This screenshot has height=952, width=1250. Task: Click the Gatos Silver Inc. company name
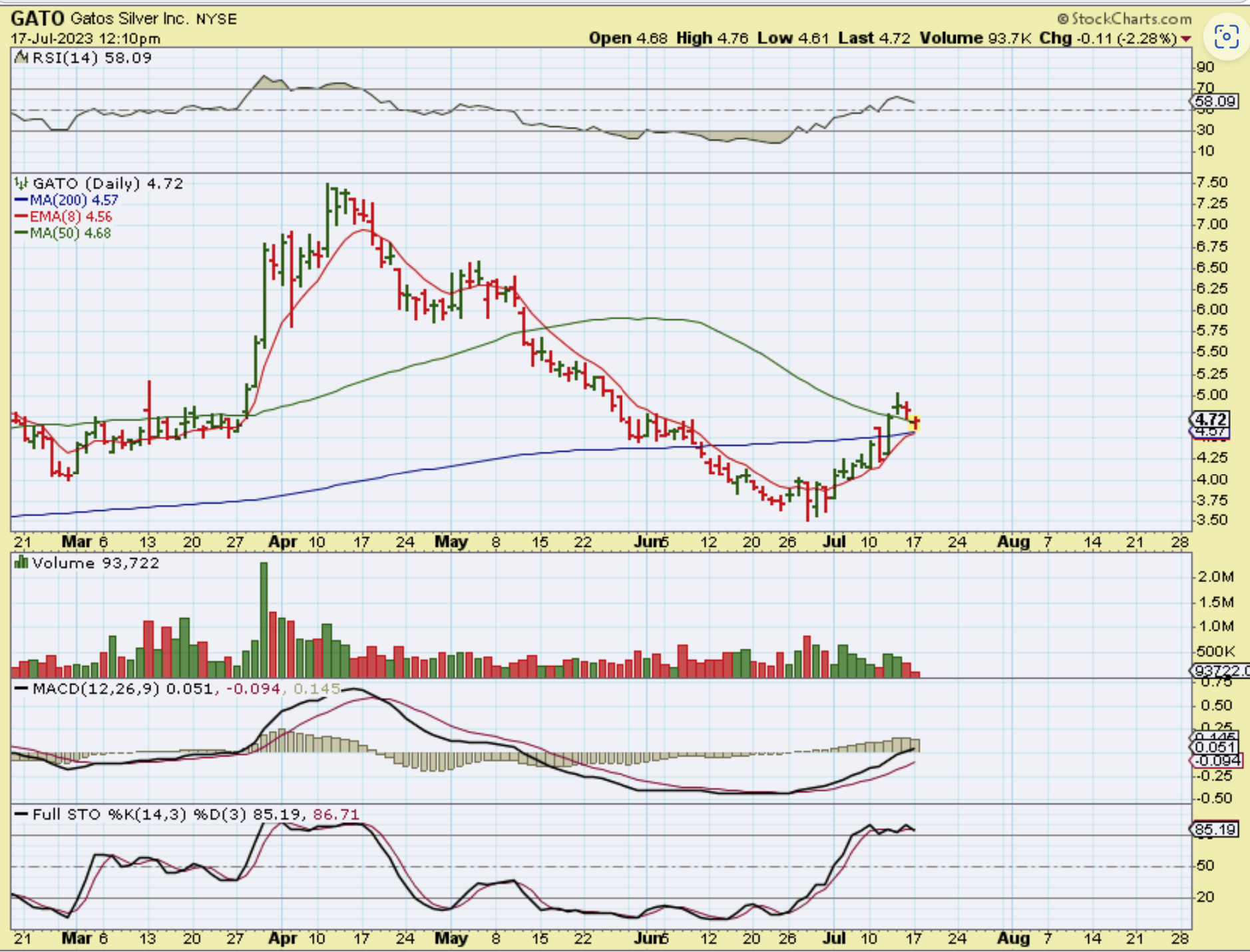(129, 19)
